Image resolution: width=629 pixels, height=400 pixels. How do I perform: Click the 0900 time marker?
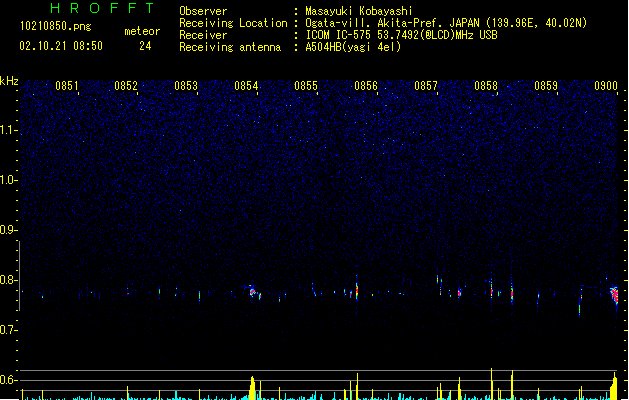606,86
